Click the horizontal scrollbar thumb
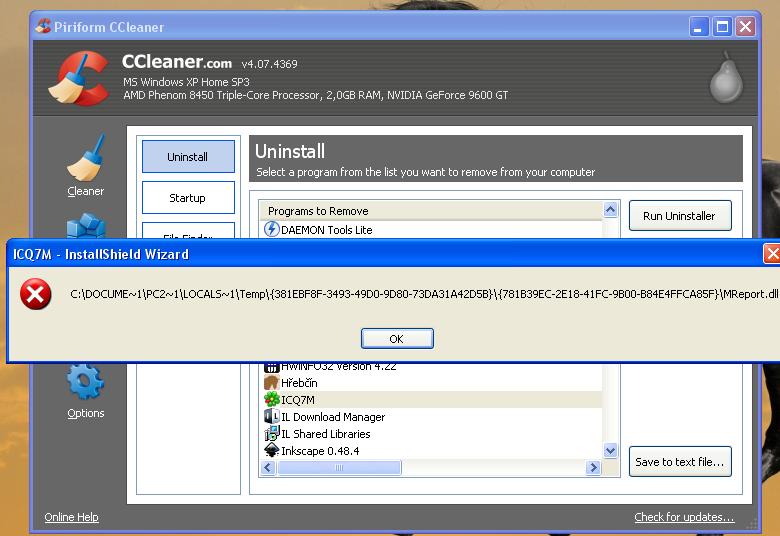The width and height of the screenshot is (780, 536). coord(339,467)
